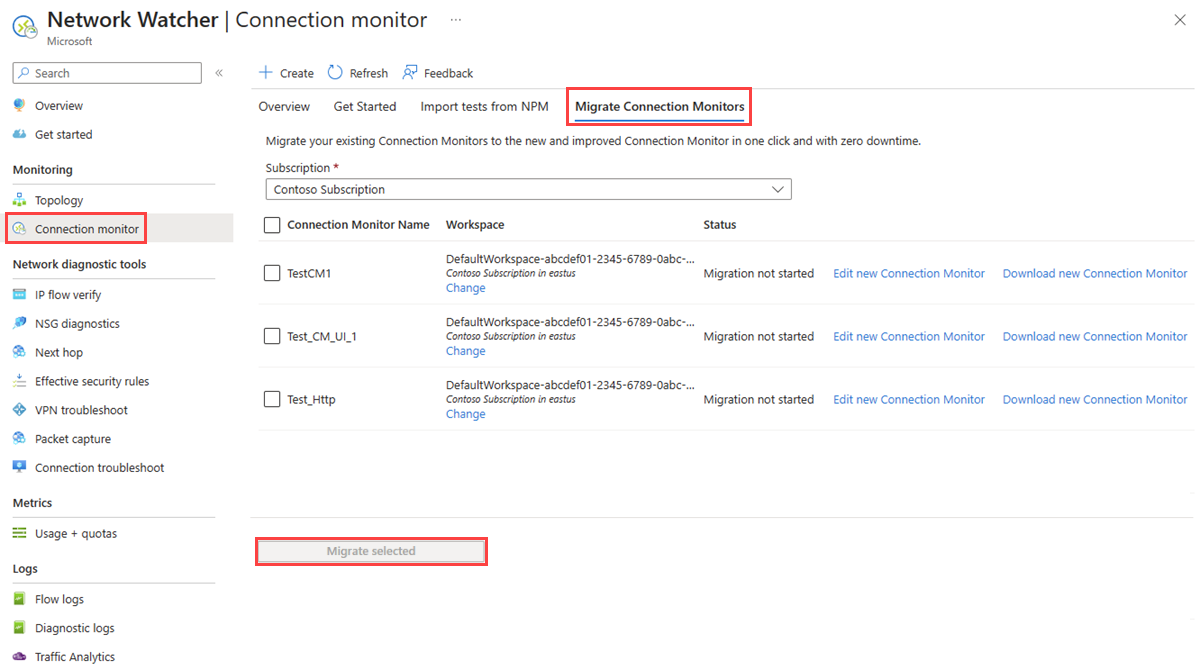Open IP flow verify tool icon
This screenshot has width=1200, height=670.
click(x=19, y=295)
